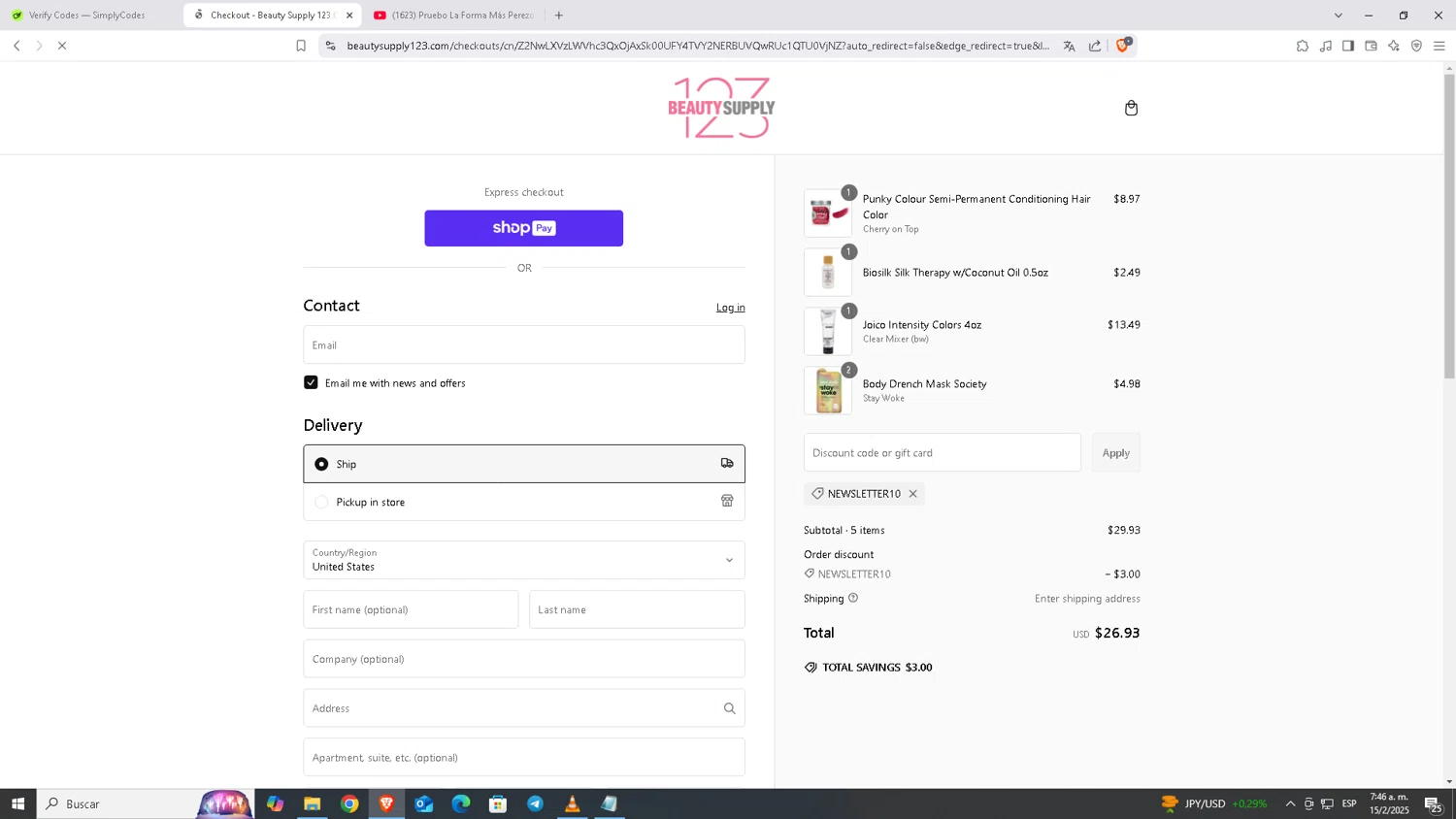Open the Country/Region dropdown

click(524, 560)
